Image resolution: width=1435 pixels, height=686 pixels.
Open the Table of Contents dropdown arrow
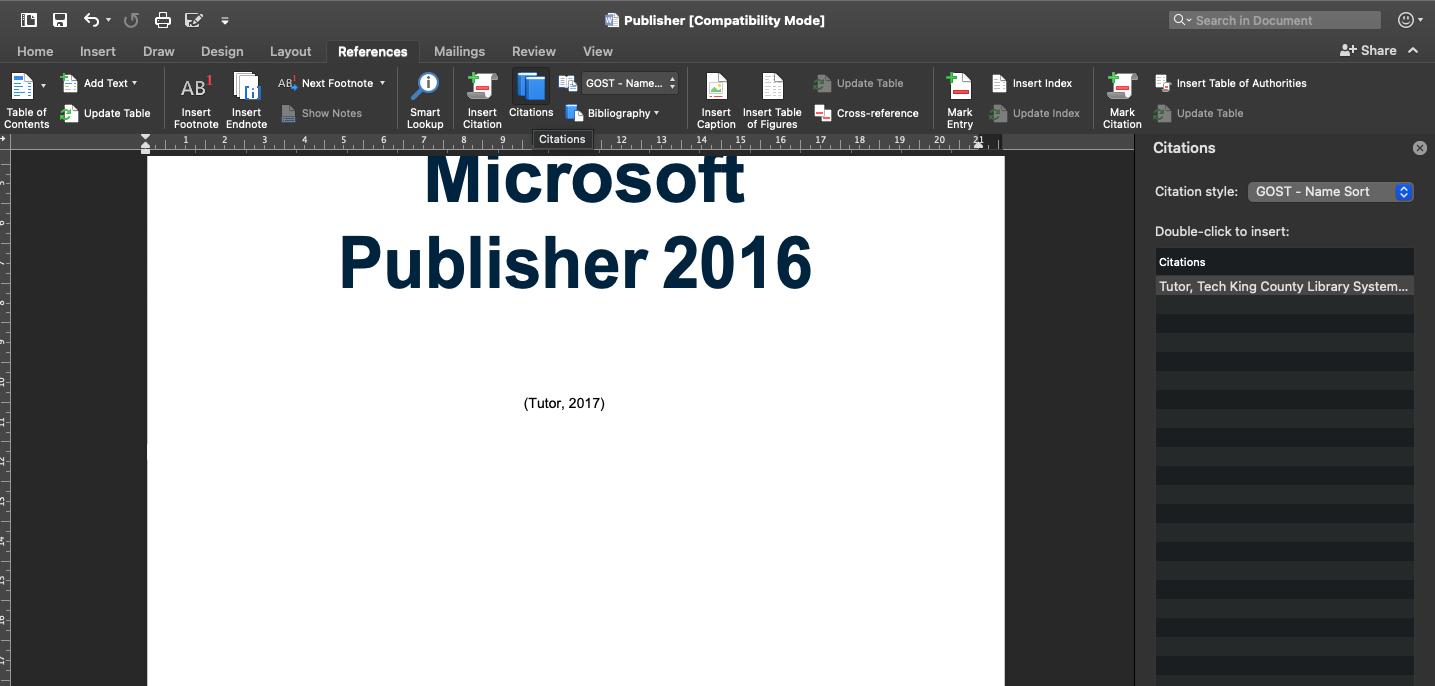43,86
